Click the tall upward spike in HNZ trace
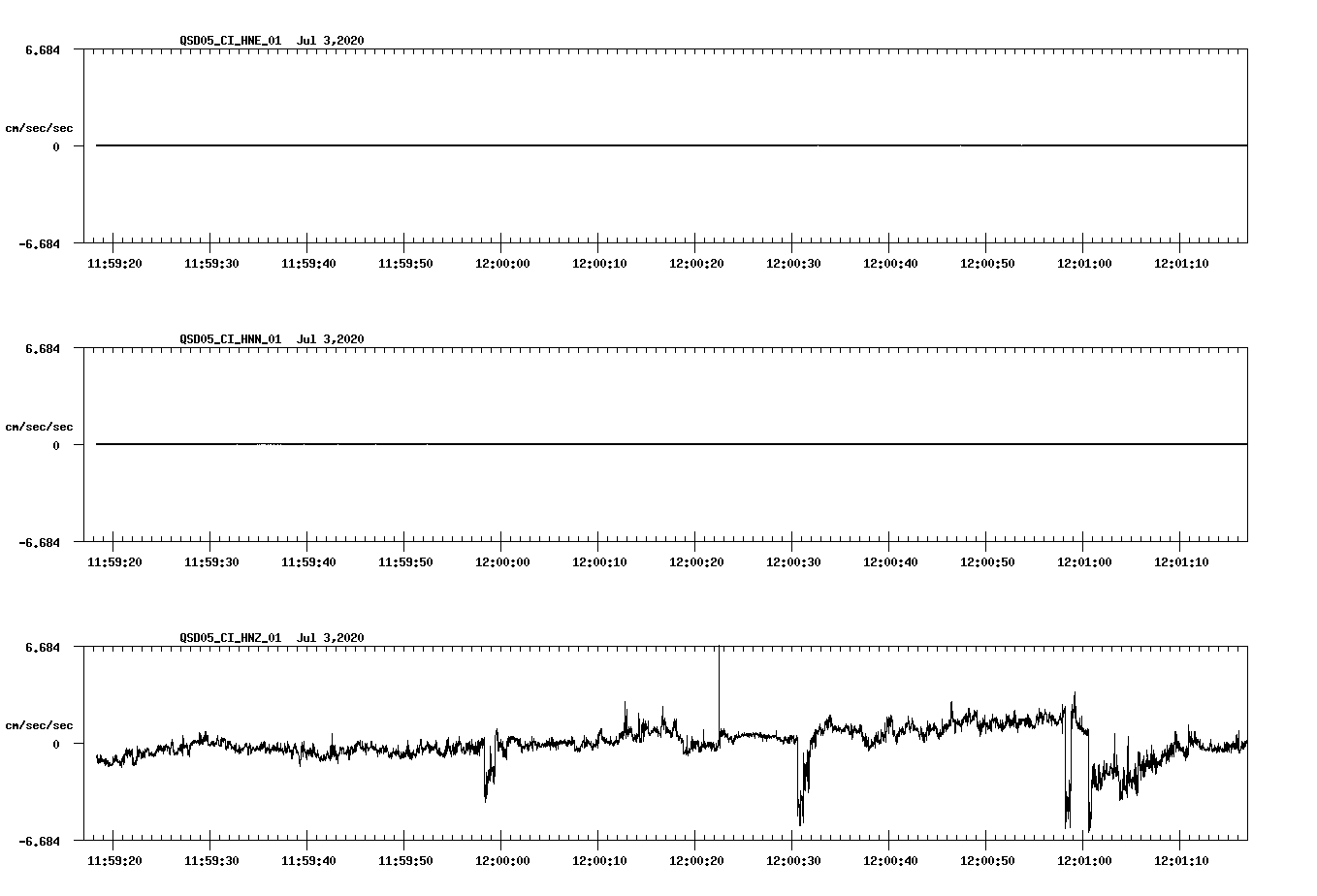The image size is (1317, 896). 719,693
